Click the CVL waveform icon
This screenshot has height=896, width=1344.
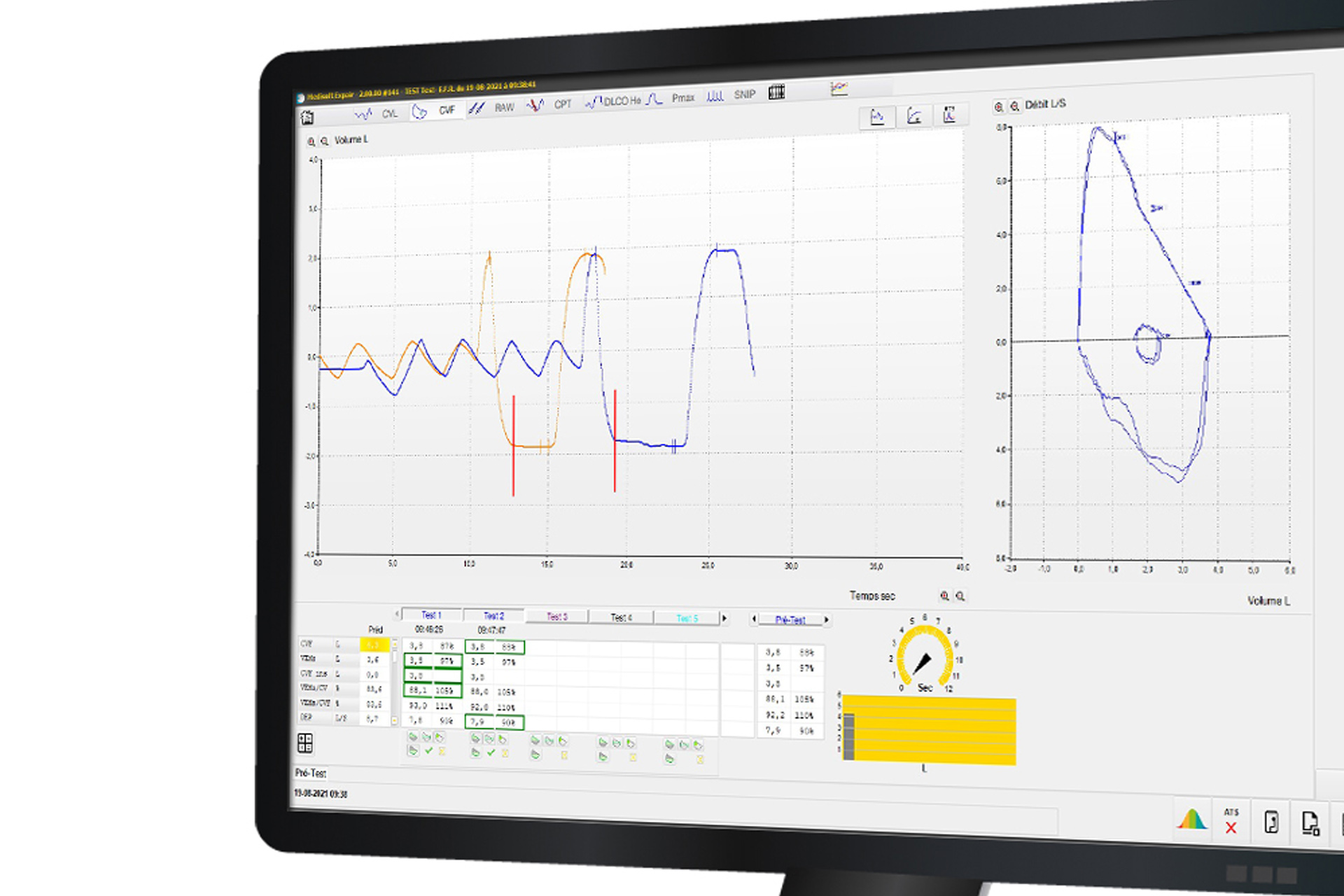pyautogui.click(x=363, y=113)
